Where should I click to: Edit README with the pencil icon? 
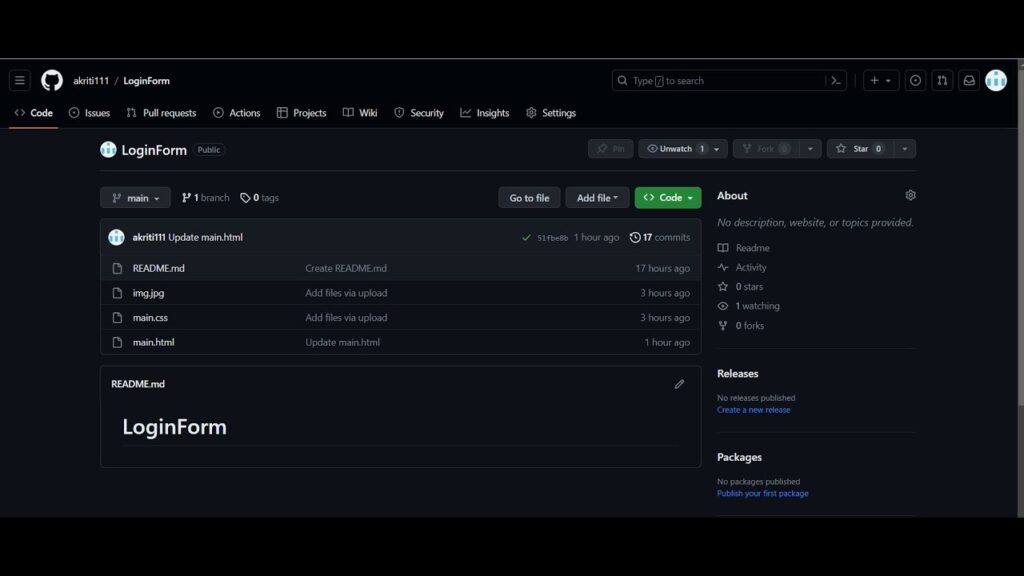point(679,384)
